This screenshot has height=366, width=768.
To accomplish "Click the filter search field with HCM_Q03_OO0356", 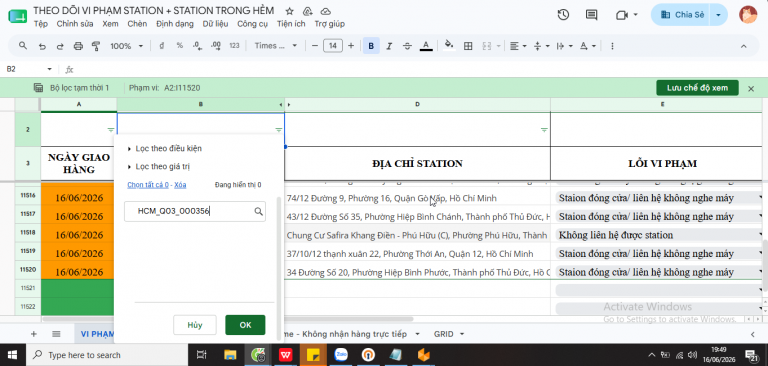I will pos(195,211).
